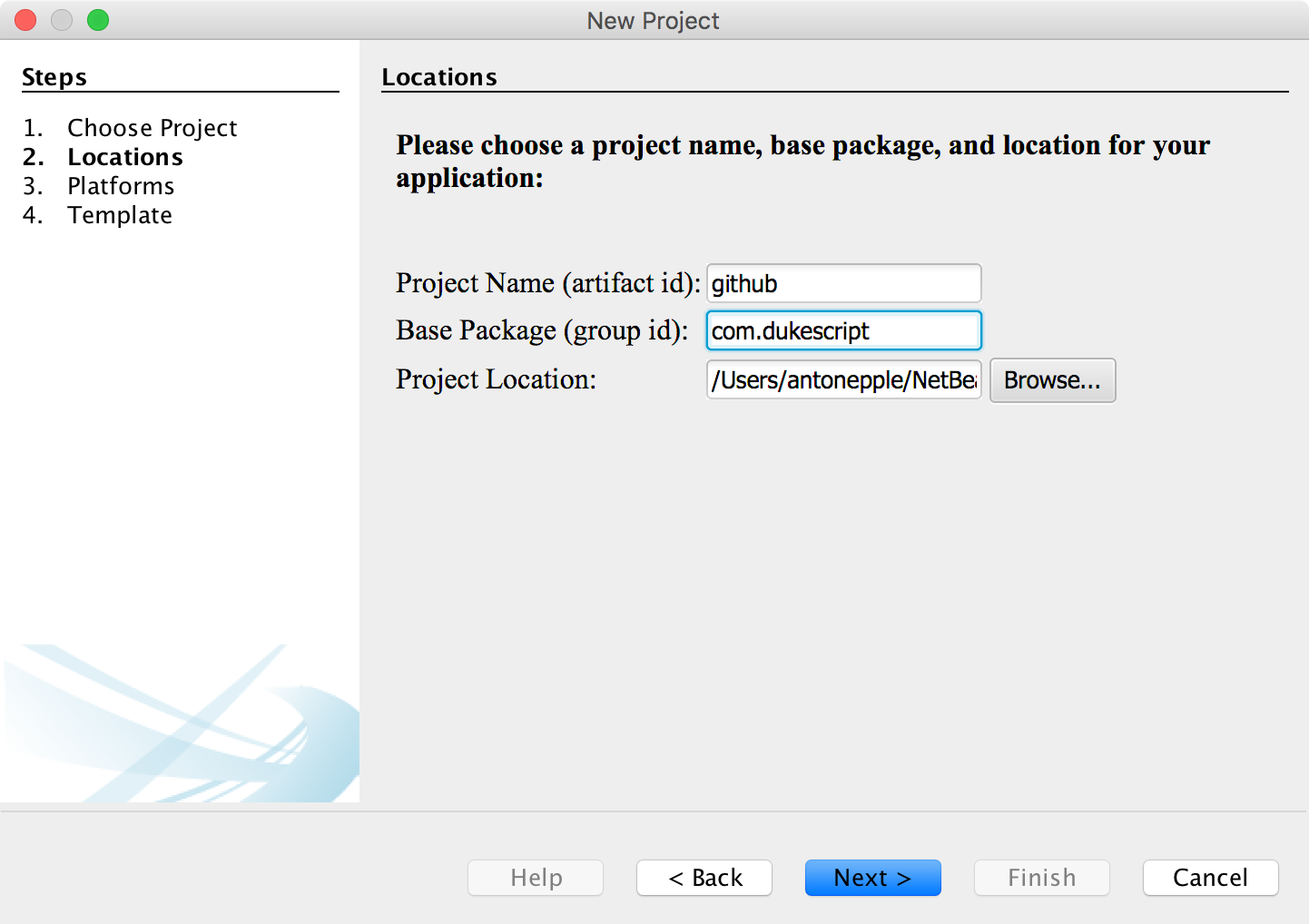Click the Project Name (artifact id) label

coord(547,283)
